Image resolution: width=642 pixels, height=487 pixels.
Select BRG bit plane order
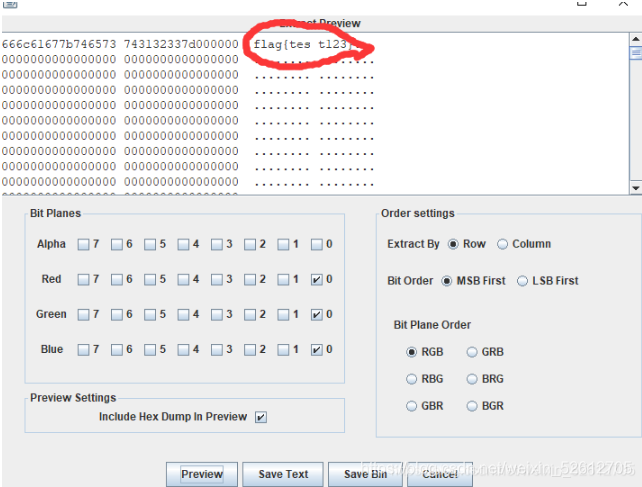click(x=472, y=379)
